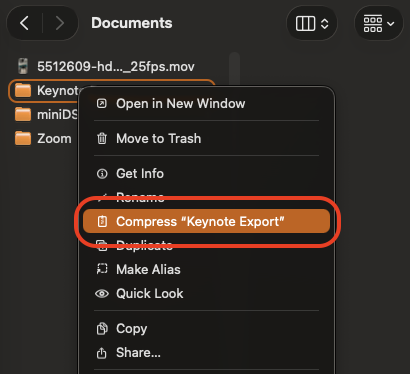This screenshot has width=410, height=374.
Task: Open the group-by grid icon dropdown
Action: coord(379,24)
